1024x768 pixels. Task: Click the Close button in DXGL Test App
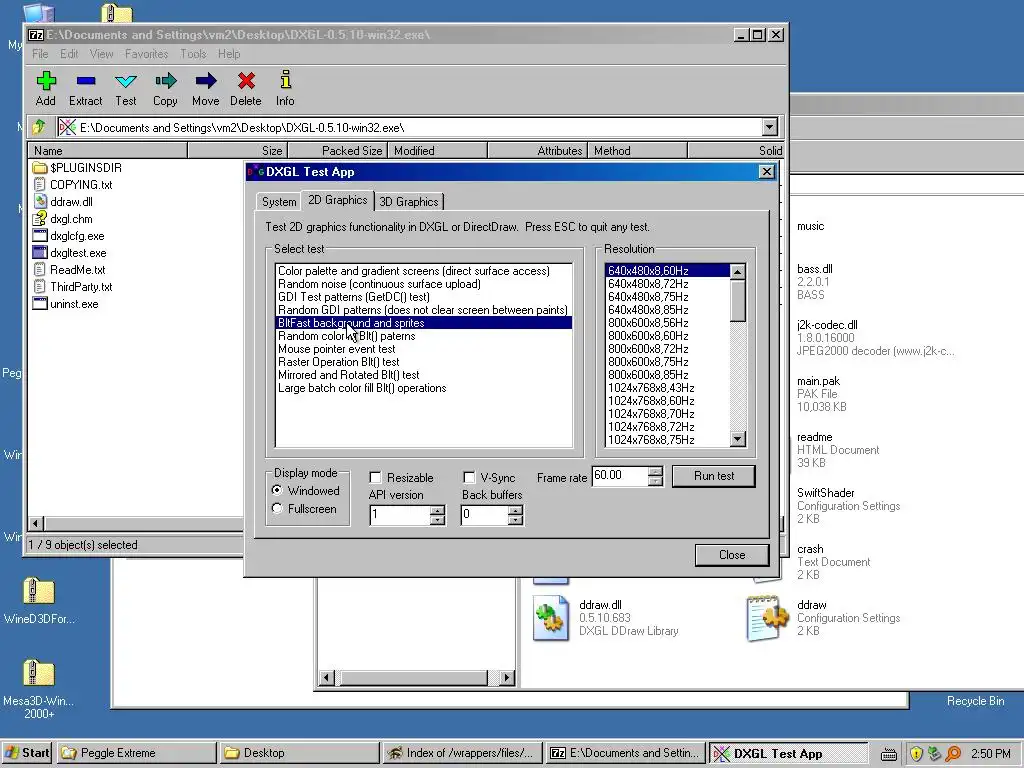pos(732,554)
